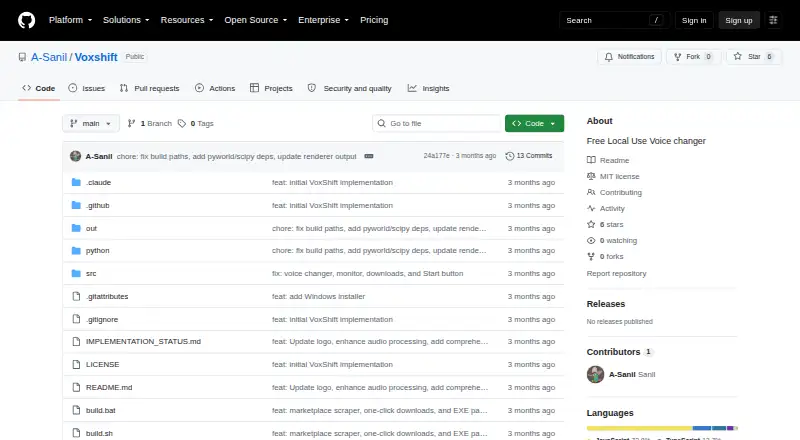Image resolution: width=800 pixels, height=440 pixels.
Task: View the 13 Commits history
Action: pyautogui.click(x=529, y=156)
